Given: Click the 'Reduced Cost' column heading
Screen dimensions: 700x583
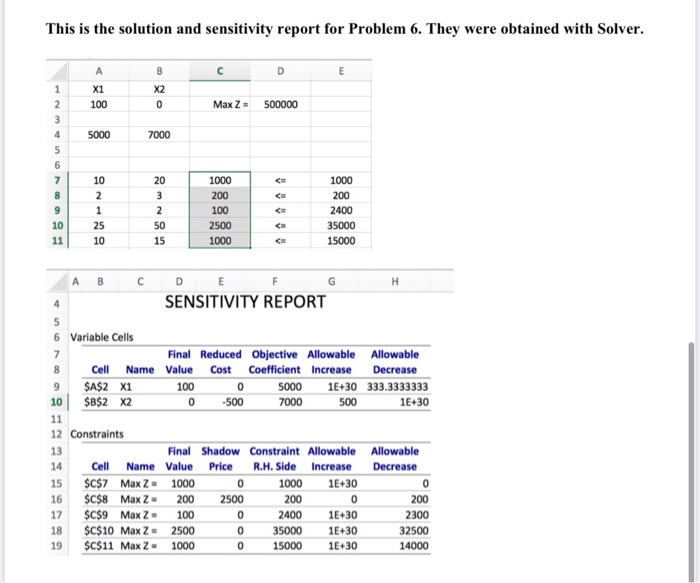Looking at the screenshot, I should [221, 362].
